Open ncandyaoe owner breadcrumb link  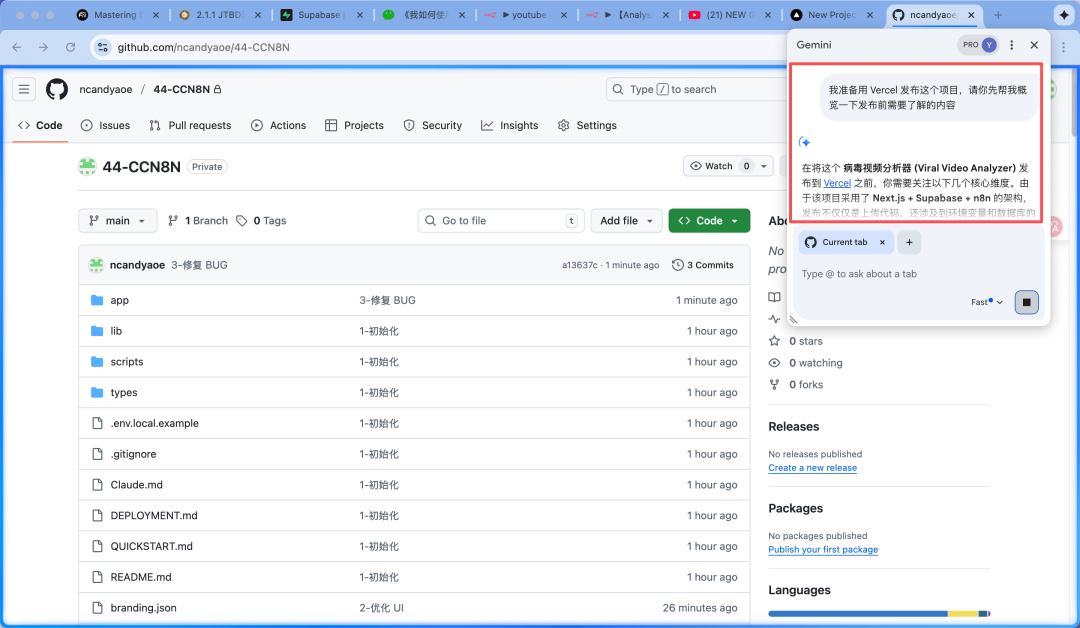point(105,90)
